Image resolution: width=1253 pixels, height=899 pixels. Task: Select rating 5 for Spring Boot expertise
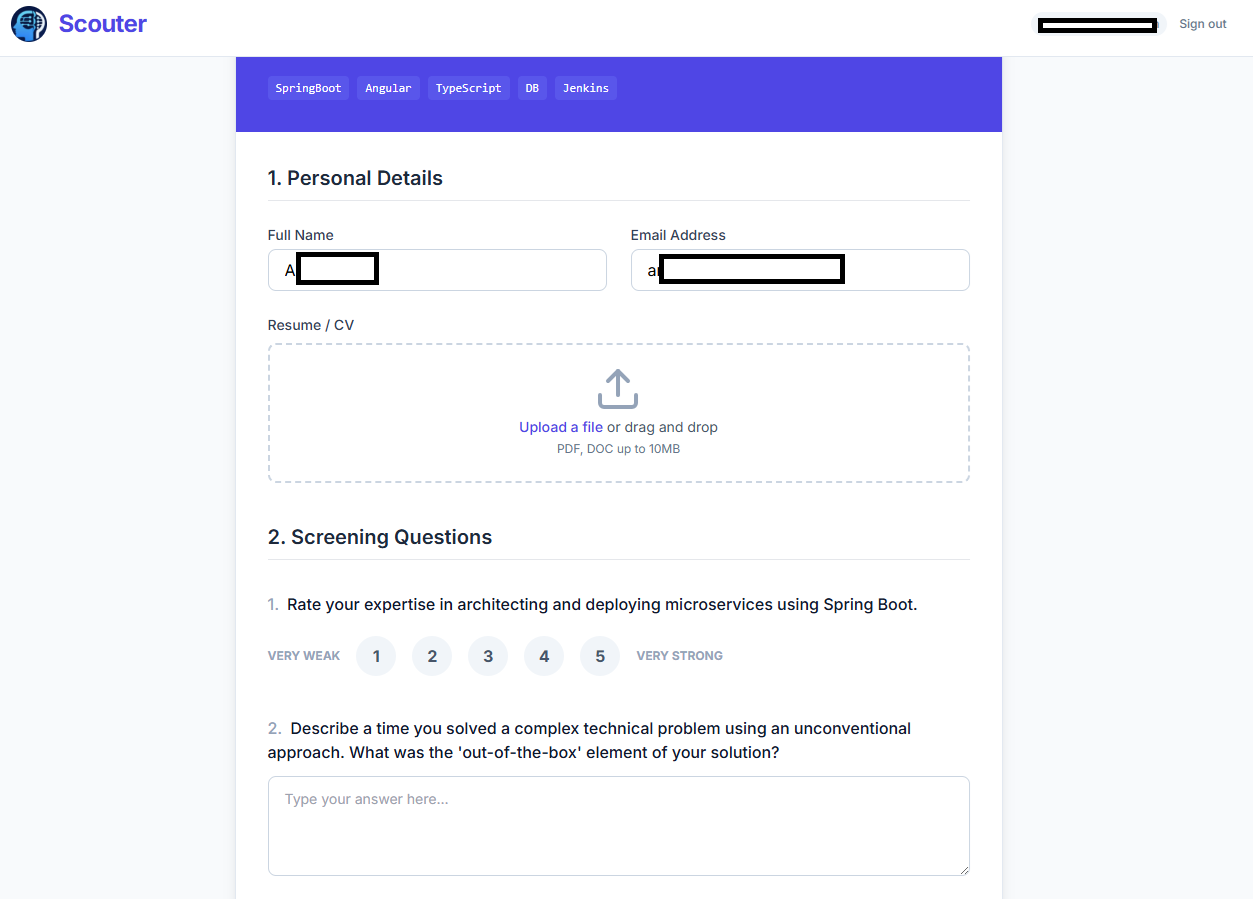[599, 655]
